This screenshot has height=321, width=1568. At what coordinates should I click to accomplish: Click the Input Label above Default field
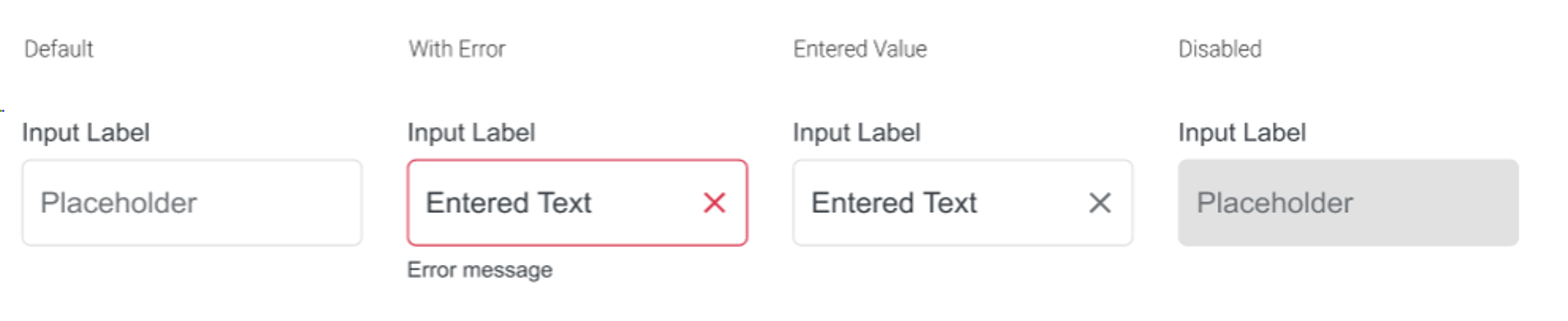(x=86, y=132)
